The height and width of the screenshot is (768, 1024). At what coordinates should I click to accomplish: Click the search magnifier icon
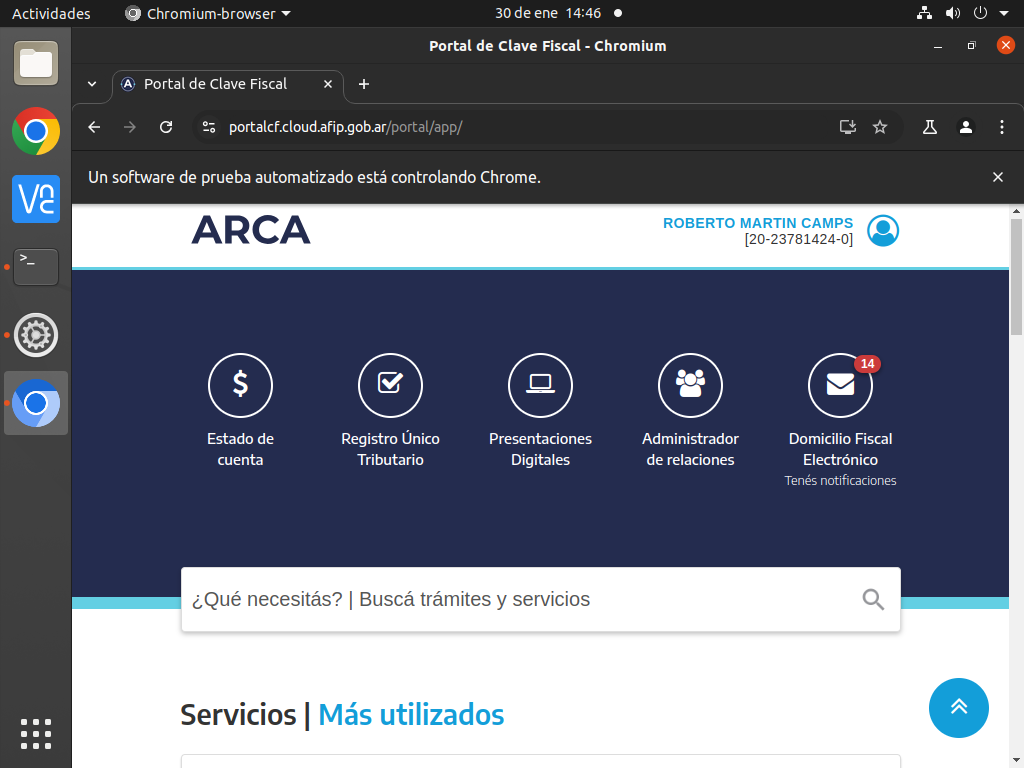[x=873, y=599]
